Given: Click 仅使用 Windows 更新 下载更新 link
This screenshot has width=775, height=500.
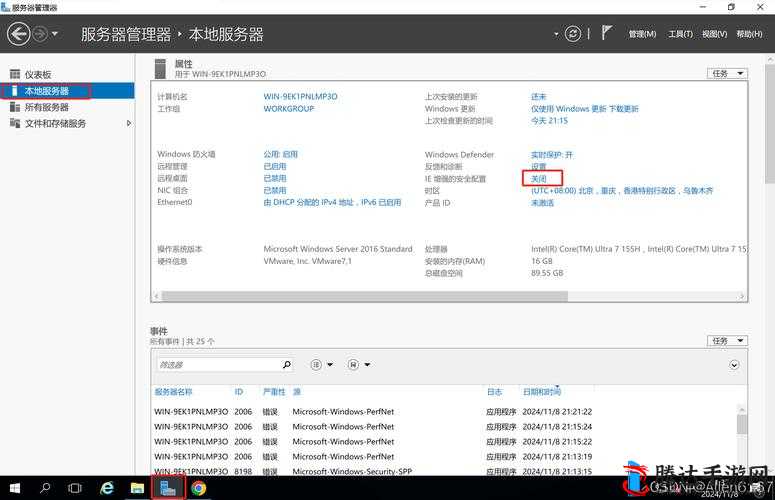Looking at the screenshot, I should click(585, 109).
